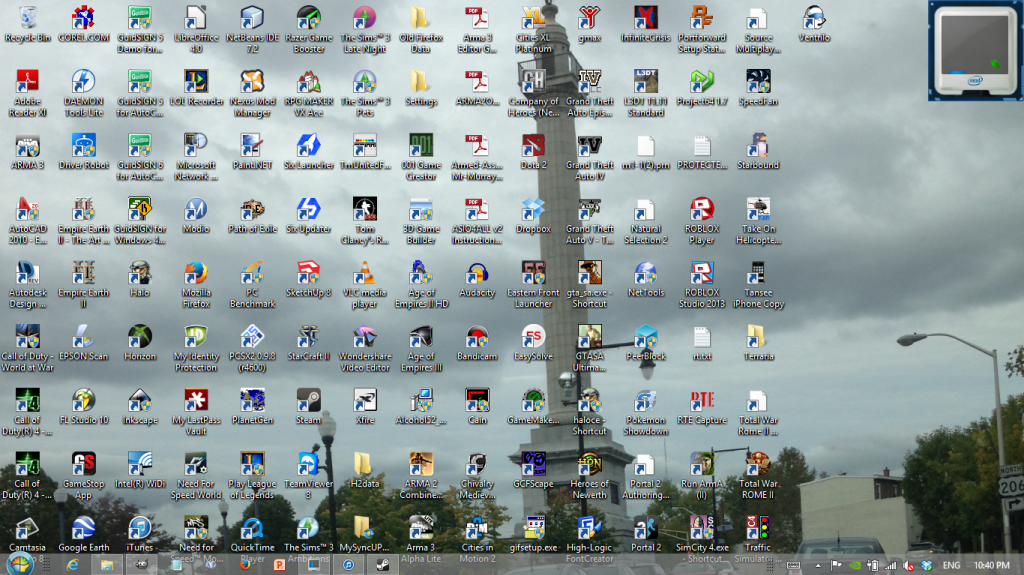Open the Dropbox tray icon

(x=926, y=566)
